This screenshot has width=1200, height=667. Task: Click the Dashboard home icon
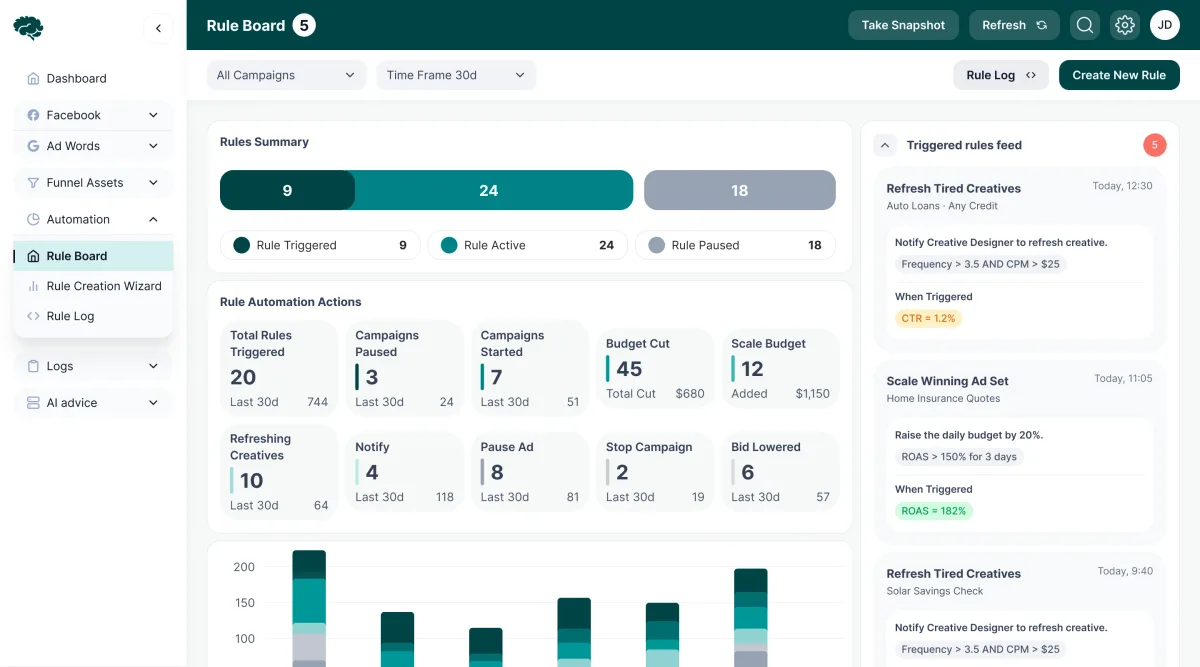coord(33,78)
